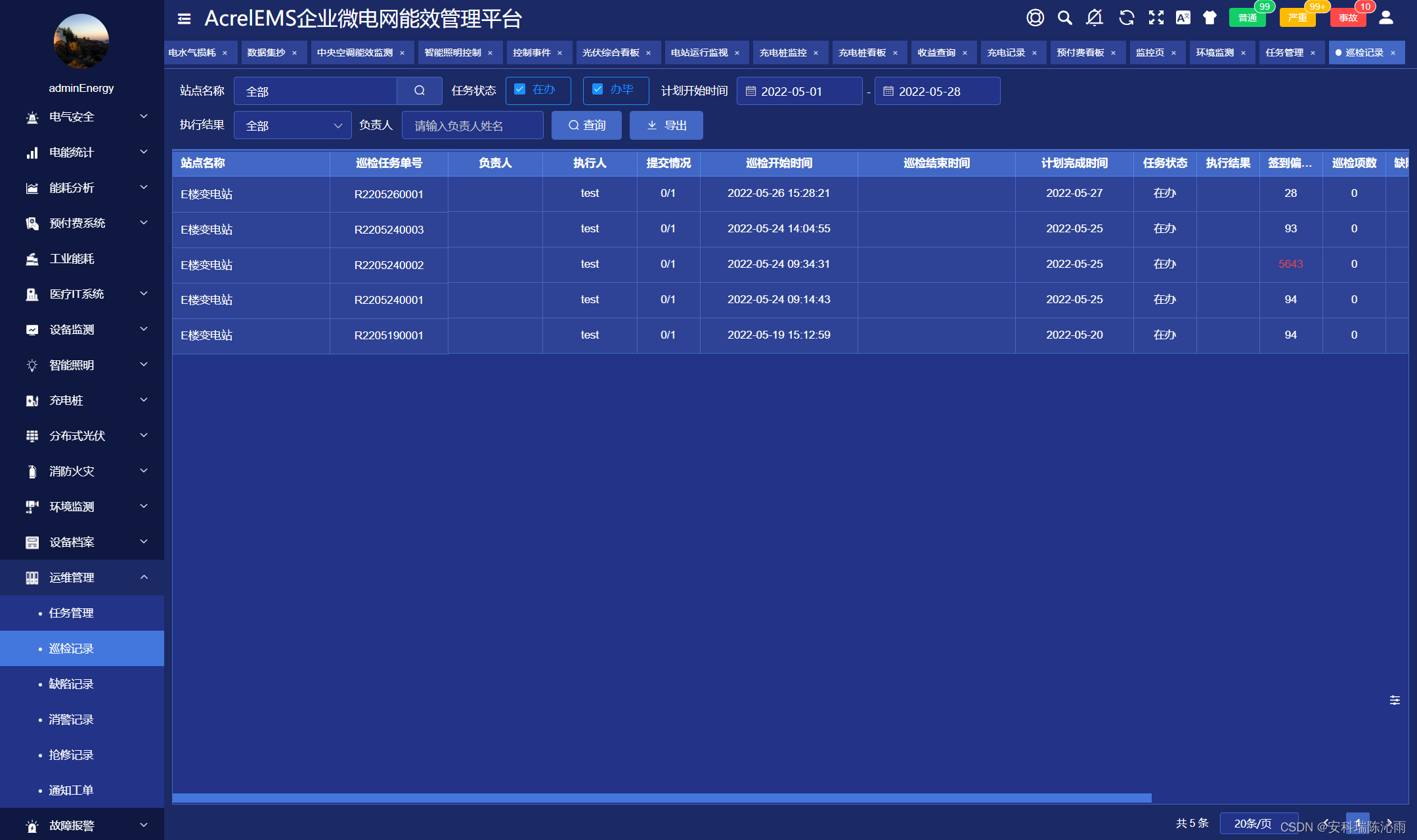
Task: Open the 执行结果 dropdown showing 全部
Action: 292,125
